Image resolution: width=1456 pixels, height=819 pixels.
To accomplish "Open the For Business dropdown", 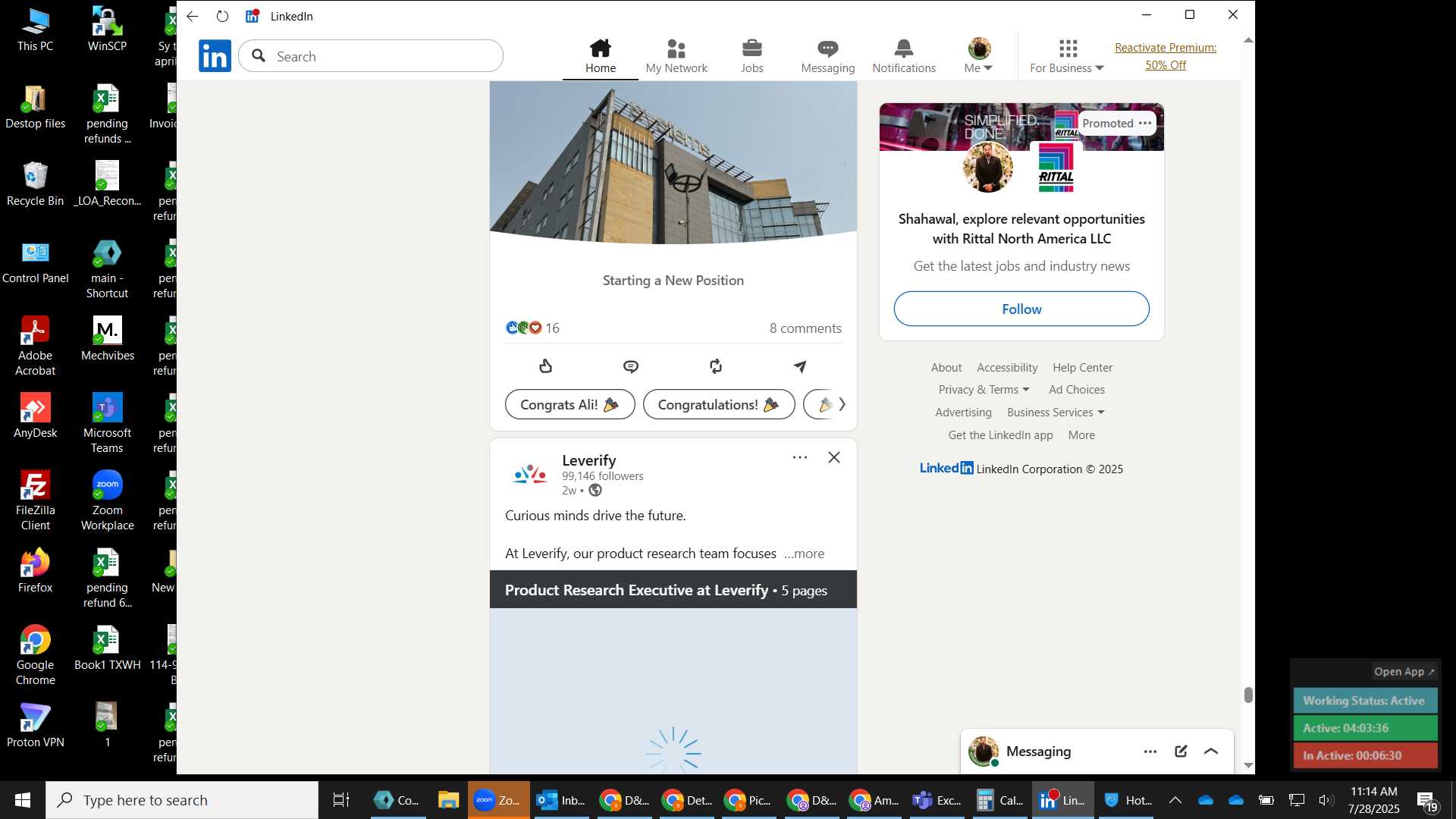I will click(1067, 56).
